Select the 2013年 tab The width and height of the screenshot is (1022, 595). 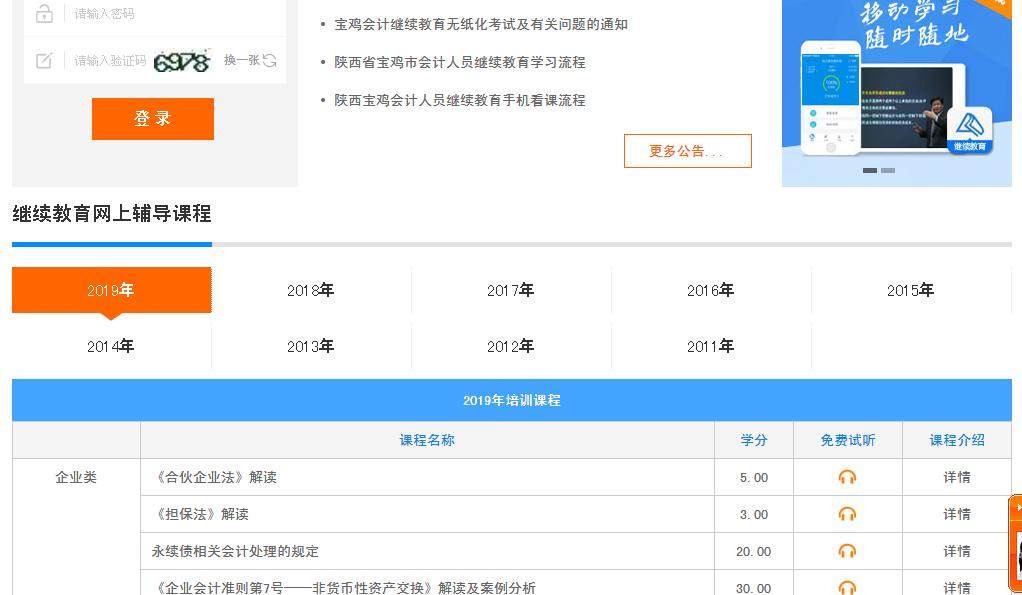click(x=311, y=346)
